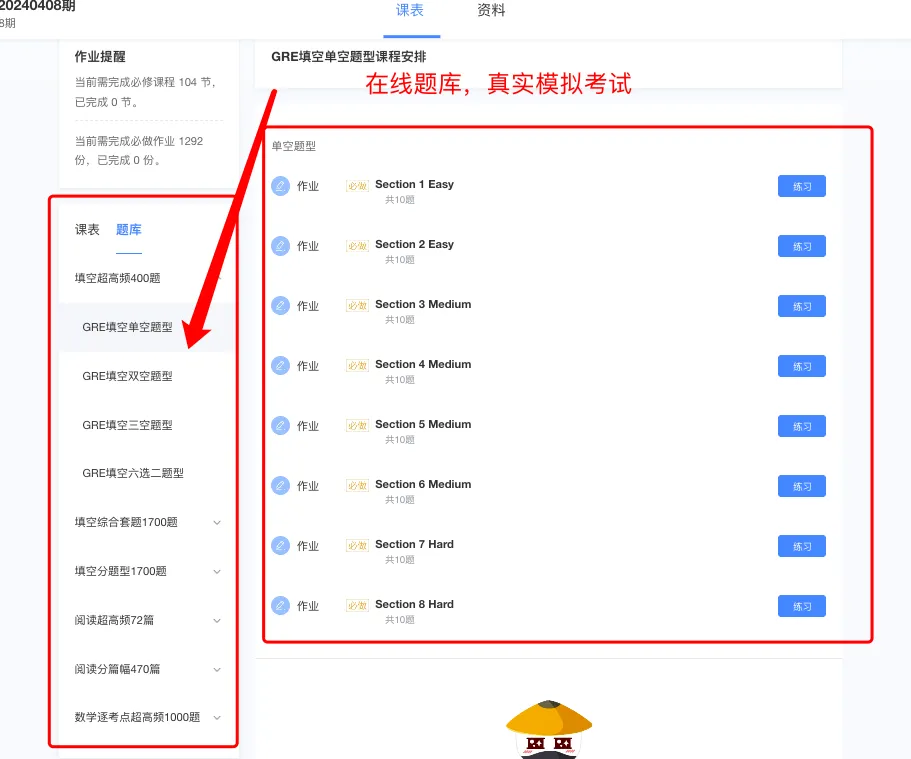911x759 pixels.
Task: Click the 必做 badge on Section 1 Easy
Action: [x=357, y=185]
